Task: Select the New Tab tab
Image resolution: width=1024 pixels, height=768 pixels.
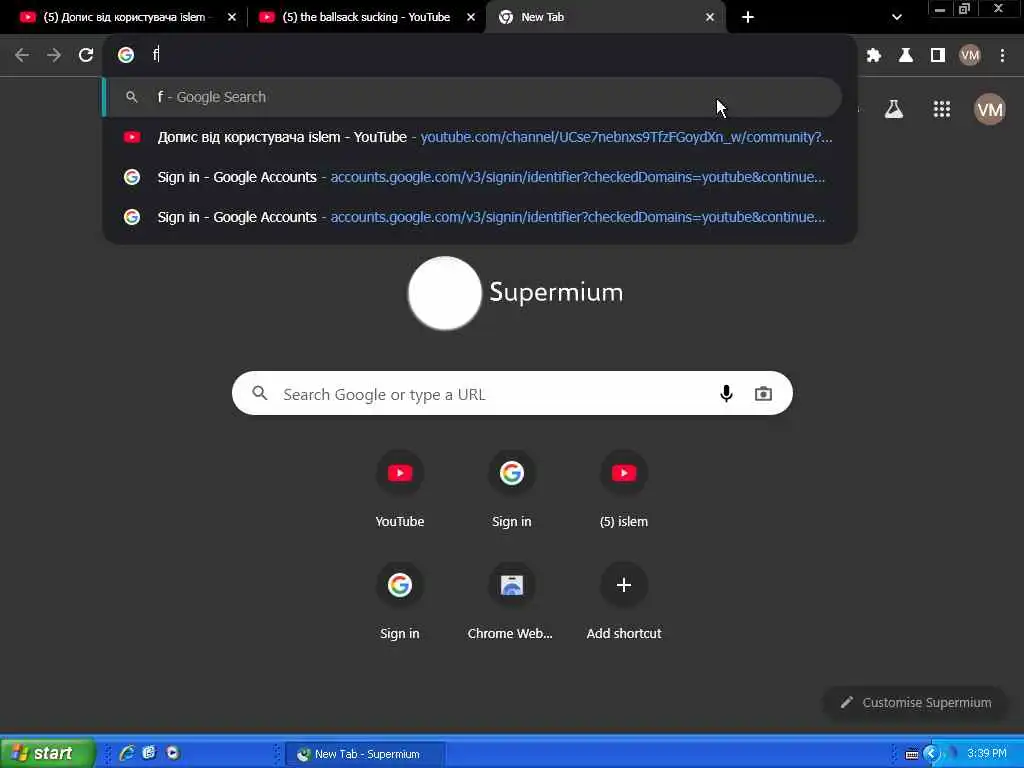Action: click(x=606, y=17)
